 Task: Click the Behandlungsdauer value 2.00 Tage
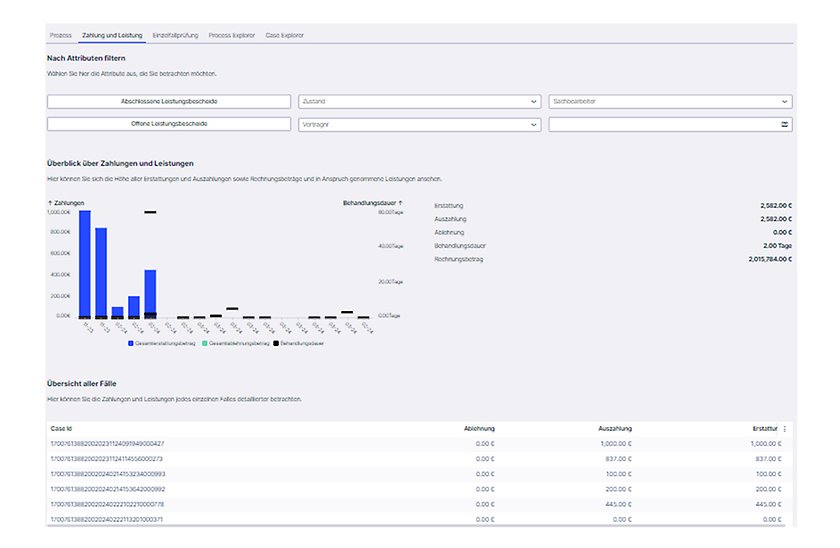point(777,246)
